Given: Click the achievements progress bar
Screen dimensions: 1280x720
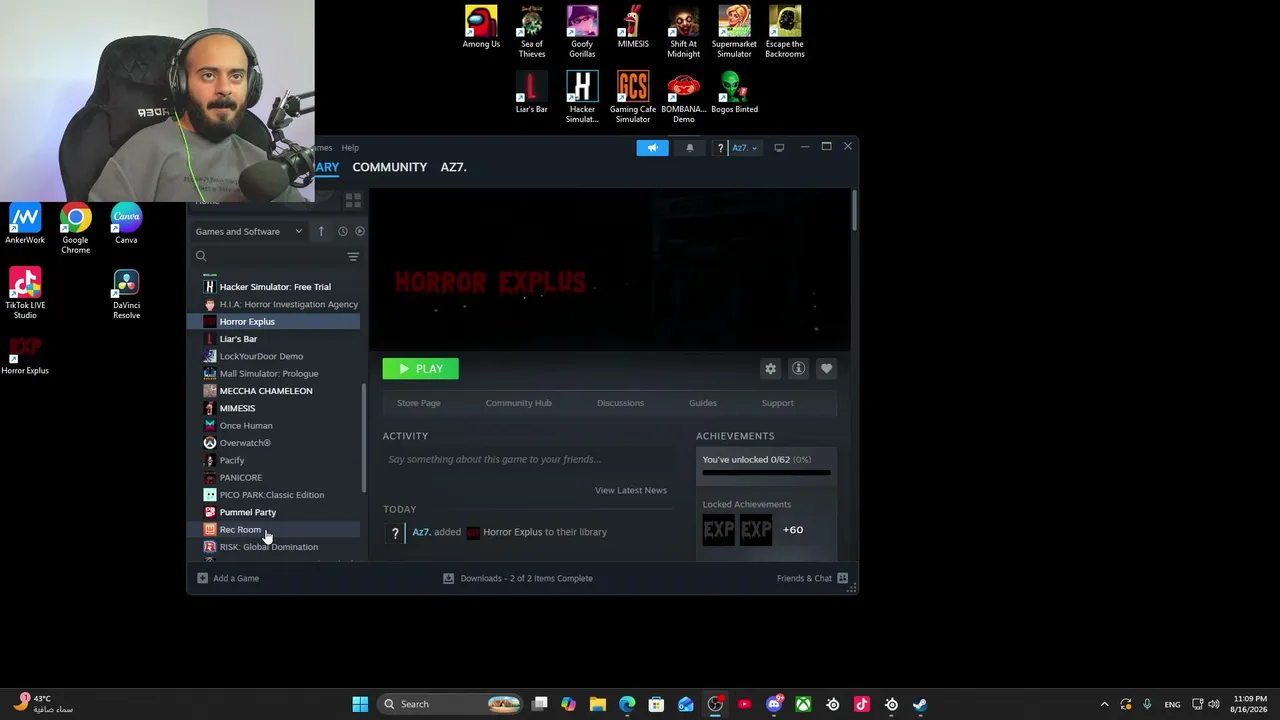Looking at the screenshot, I should click(766, 473).
